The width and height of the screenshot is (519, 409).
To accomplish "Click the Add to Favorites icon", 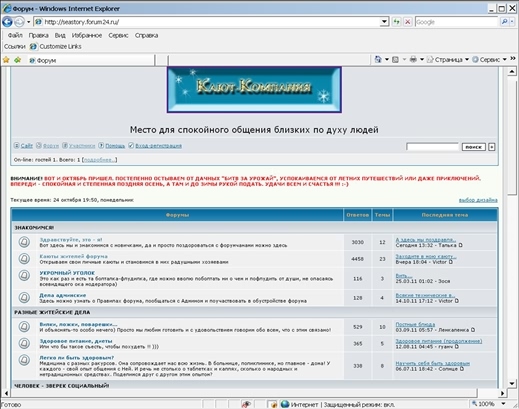I will (x=18, y=60).
